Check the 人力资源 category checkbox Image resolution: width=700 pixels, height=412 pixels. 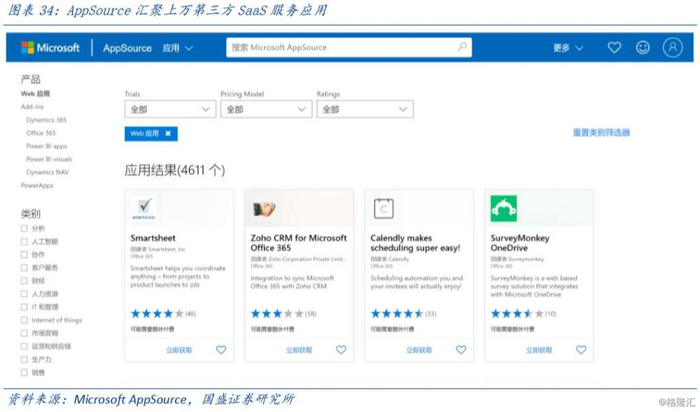pos(24,294)
